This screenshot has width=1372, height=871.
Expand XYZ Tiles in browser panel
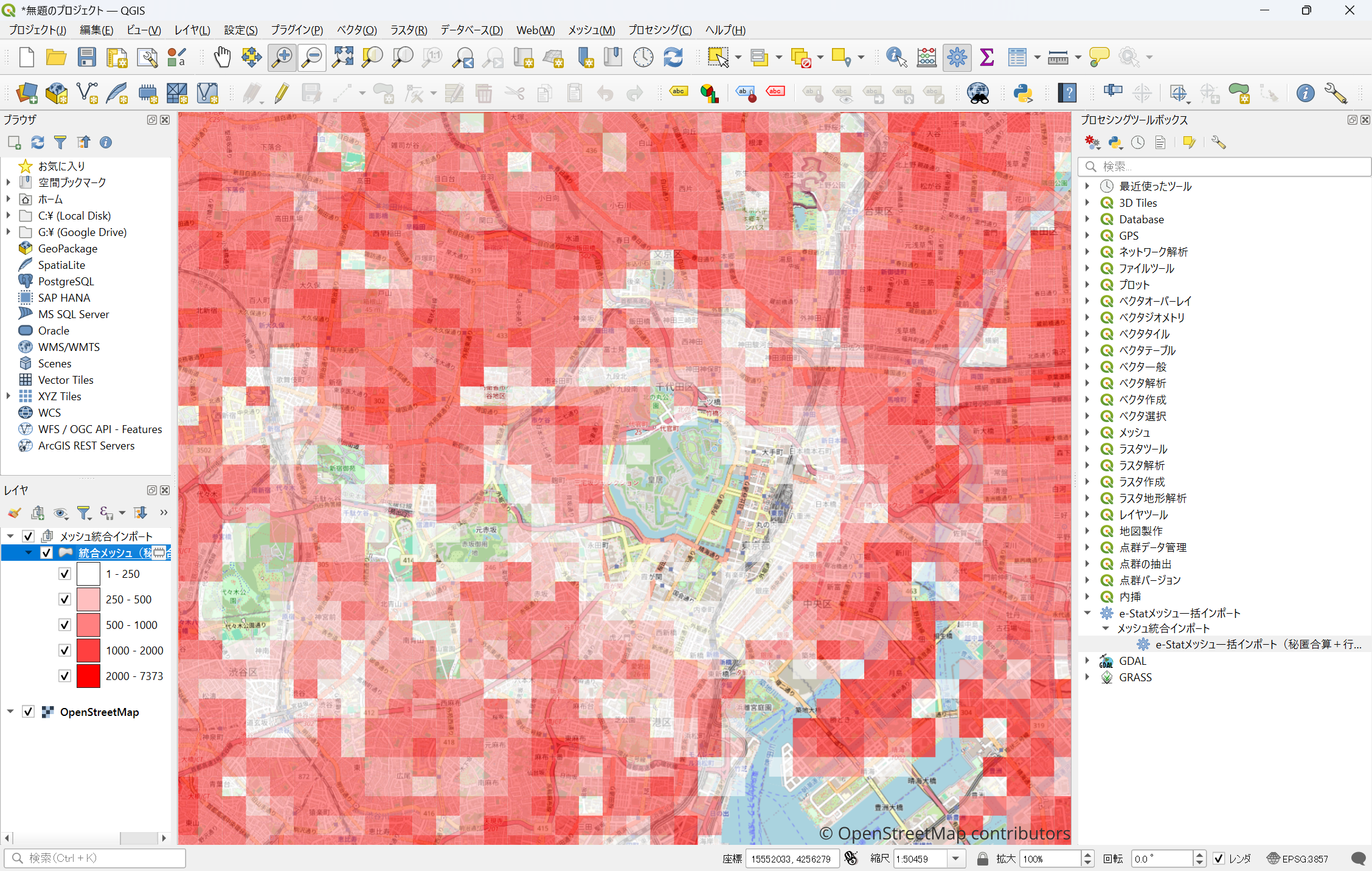[9, 396]
